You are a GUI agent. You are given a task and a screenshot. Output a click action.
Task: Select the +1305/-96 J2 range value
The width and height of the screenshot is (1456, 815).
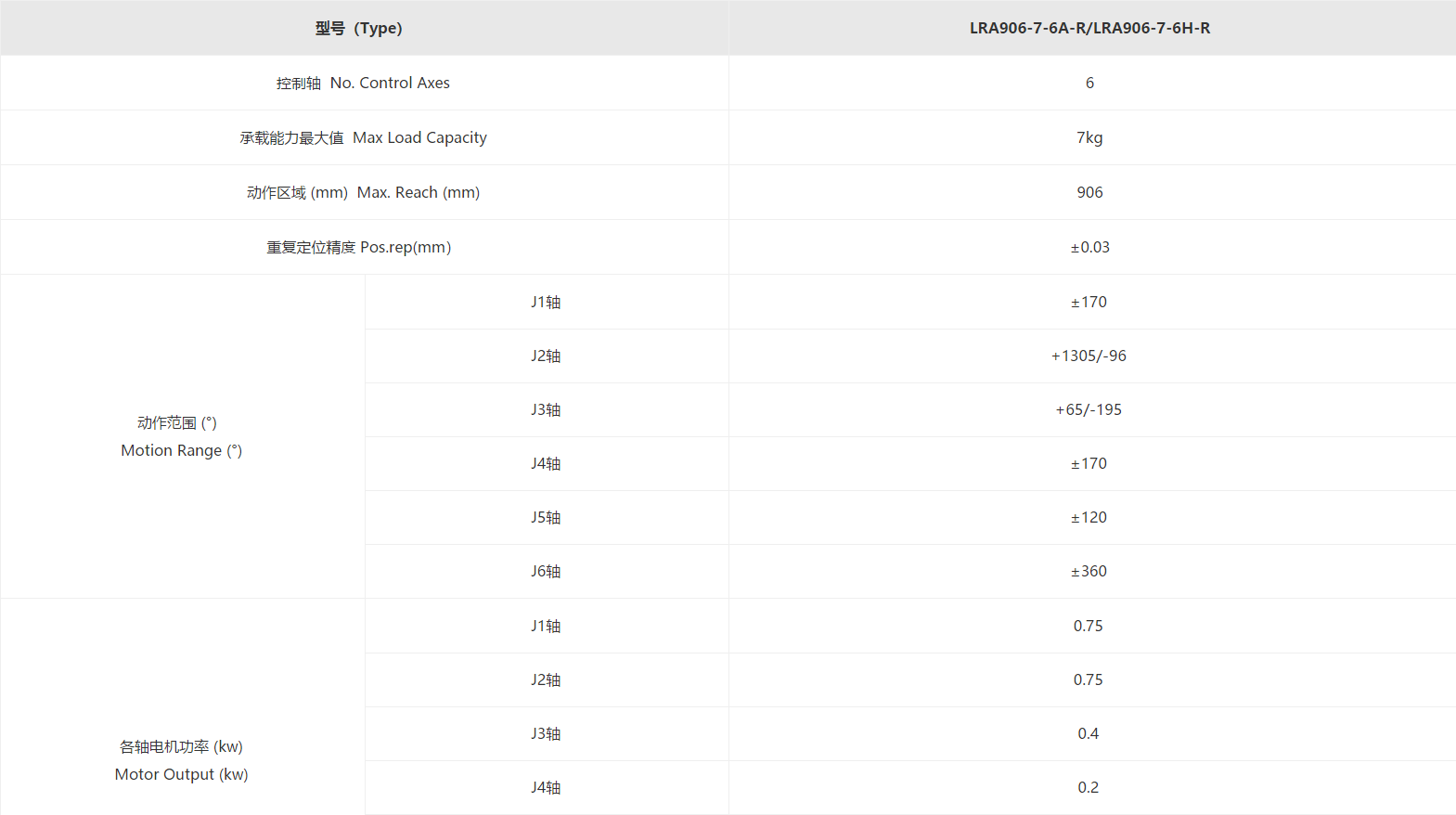pos(1089,356)
